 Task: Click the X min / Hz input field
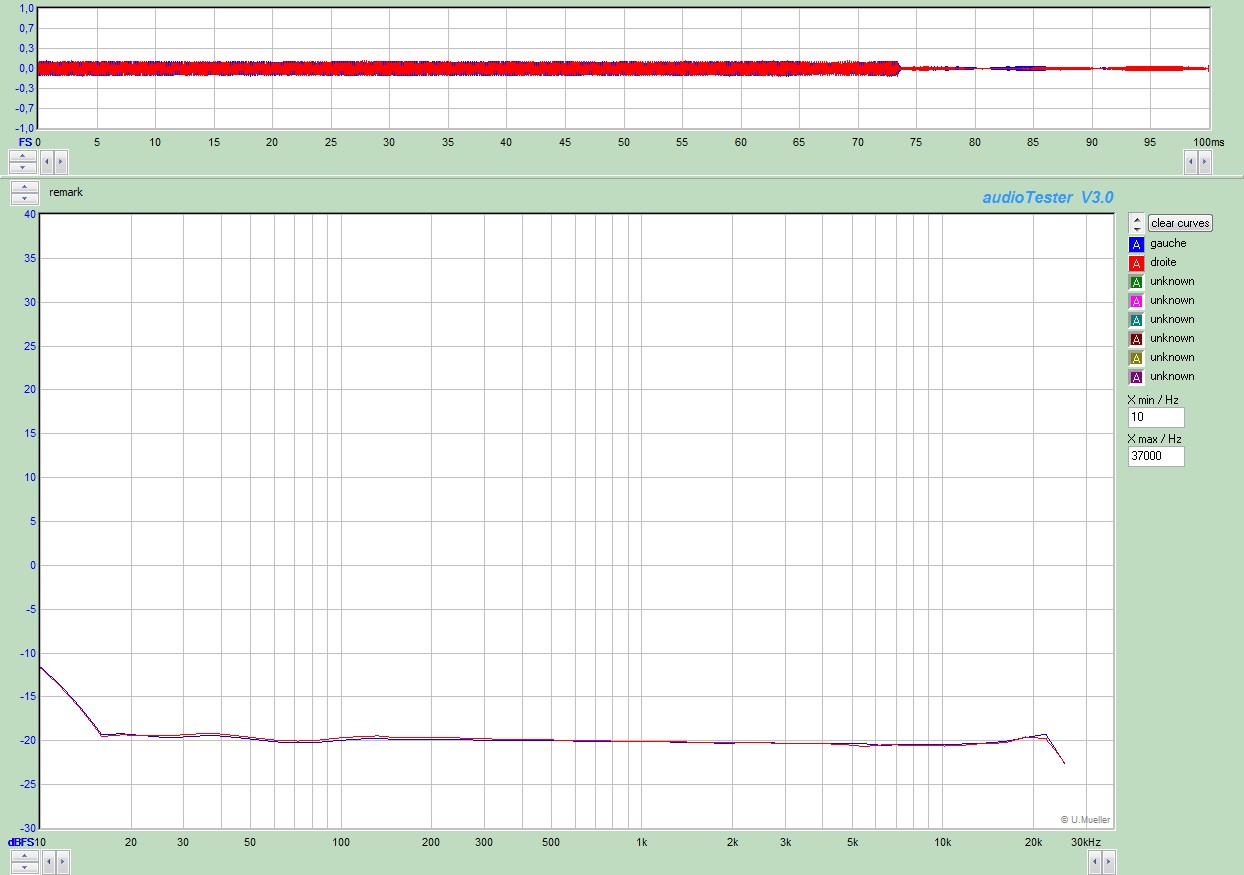[x=1155, y=417]
